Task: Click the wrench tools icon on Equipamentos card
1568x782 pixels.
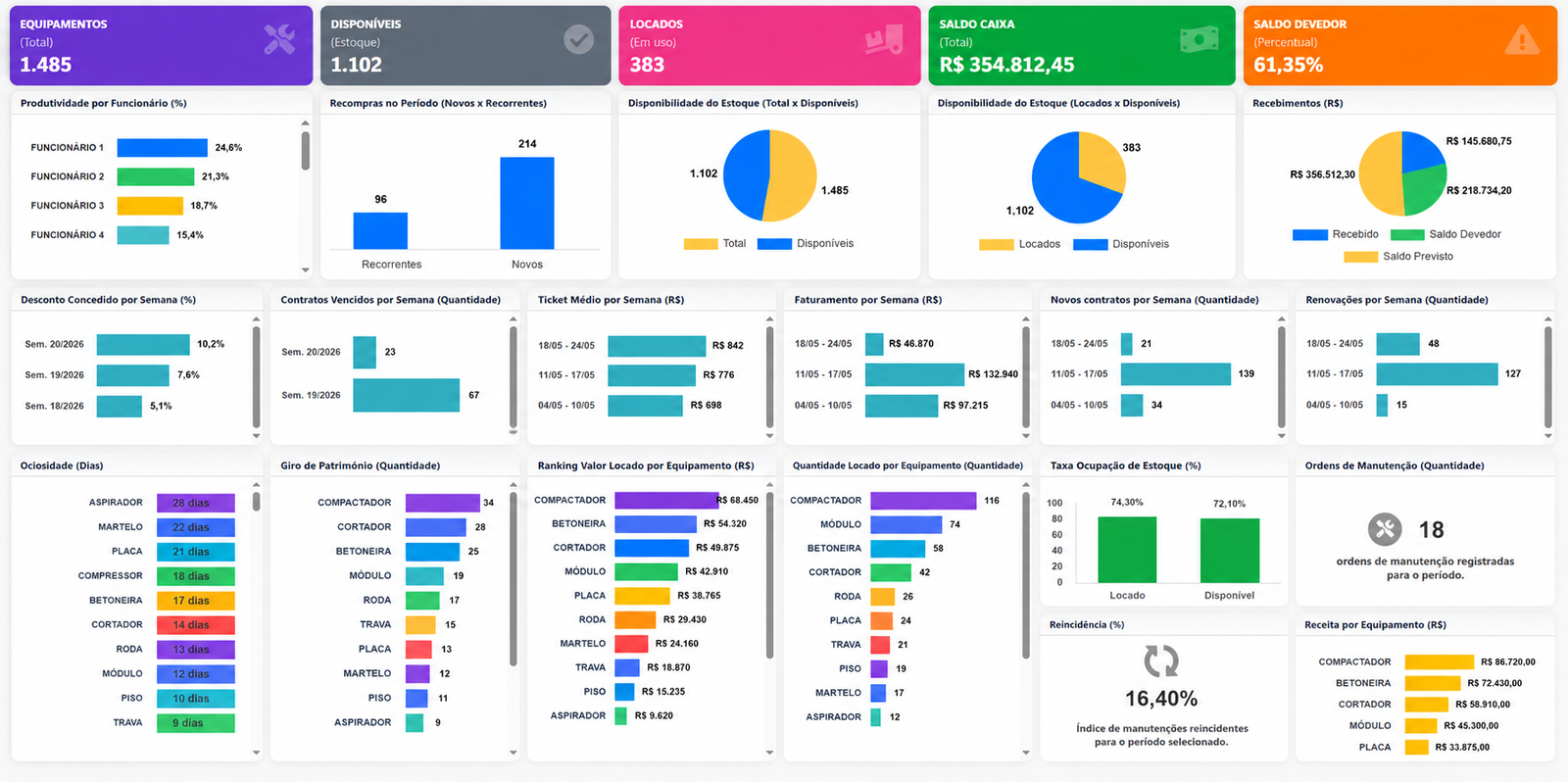Action: [279, 39]
